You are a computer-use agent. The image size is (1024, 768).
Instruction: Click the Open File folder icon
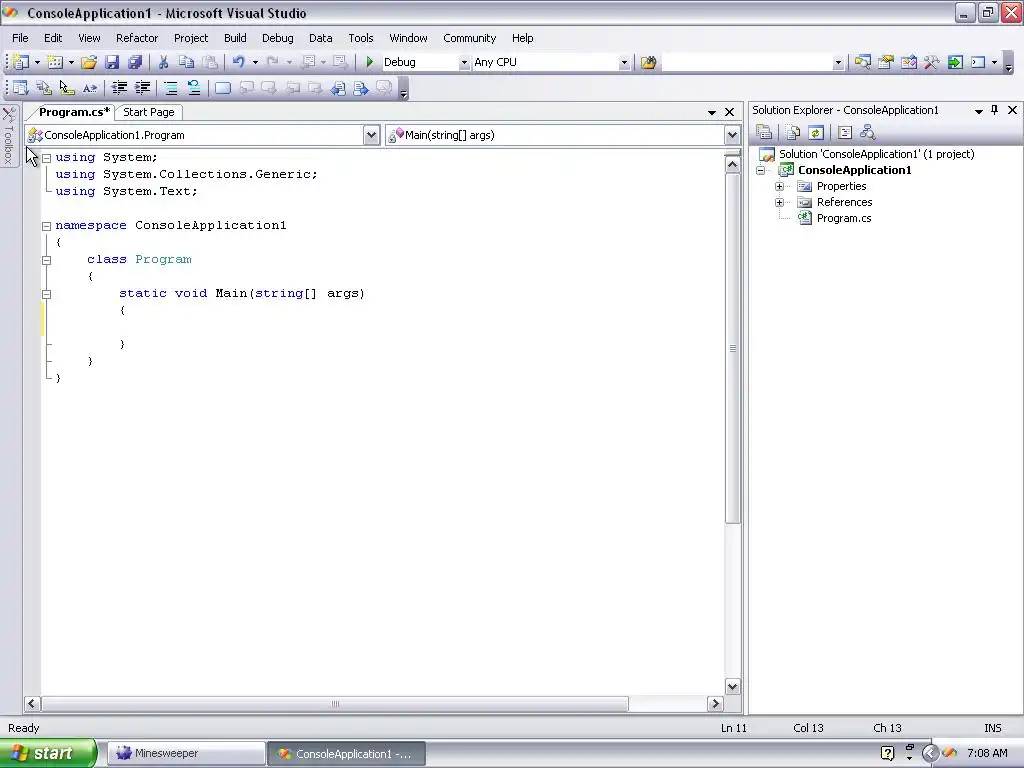[x=89, y=62]
